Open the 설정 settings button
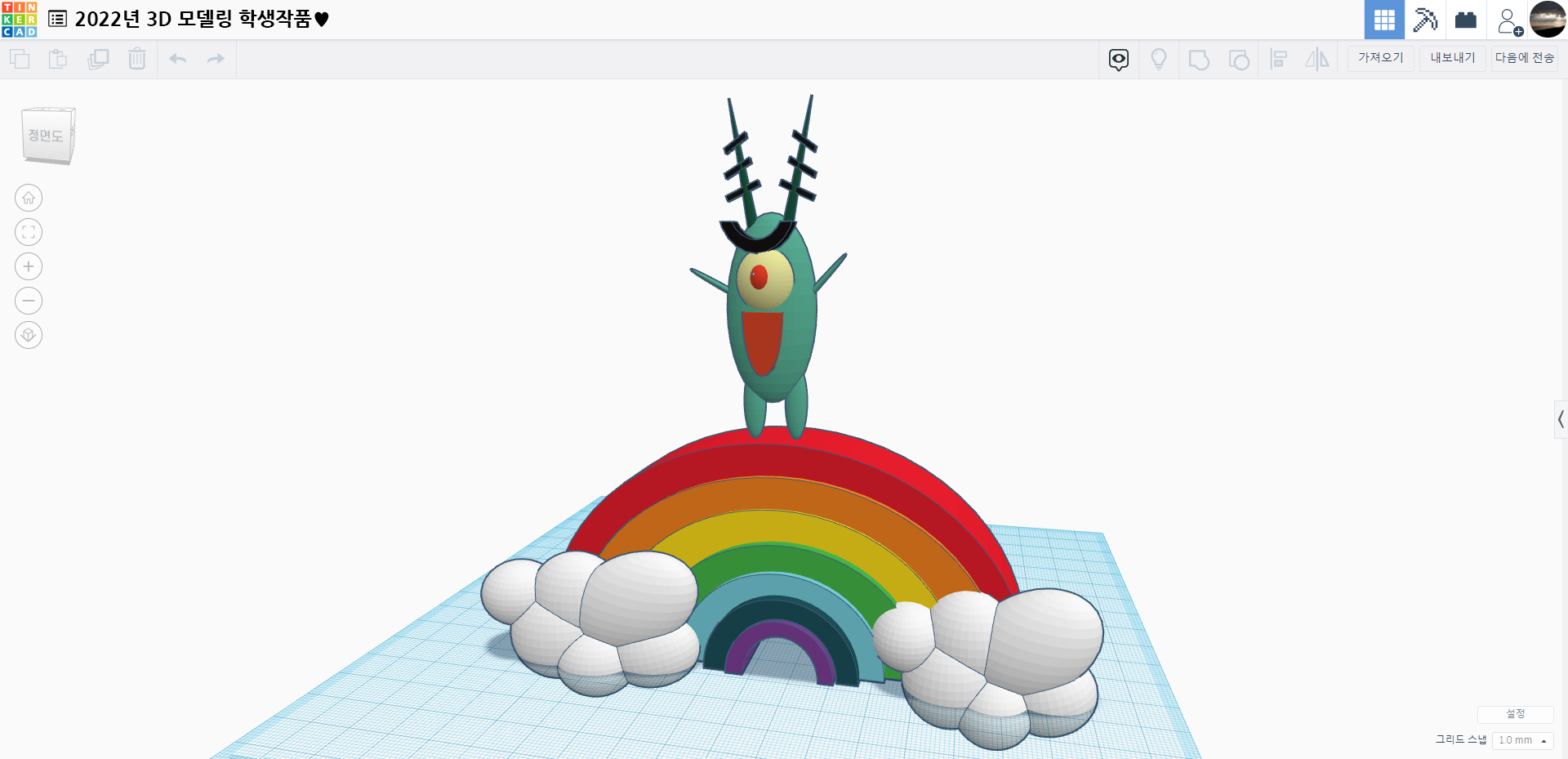1568x759 pixels. point(1516,714)
